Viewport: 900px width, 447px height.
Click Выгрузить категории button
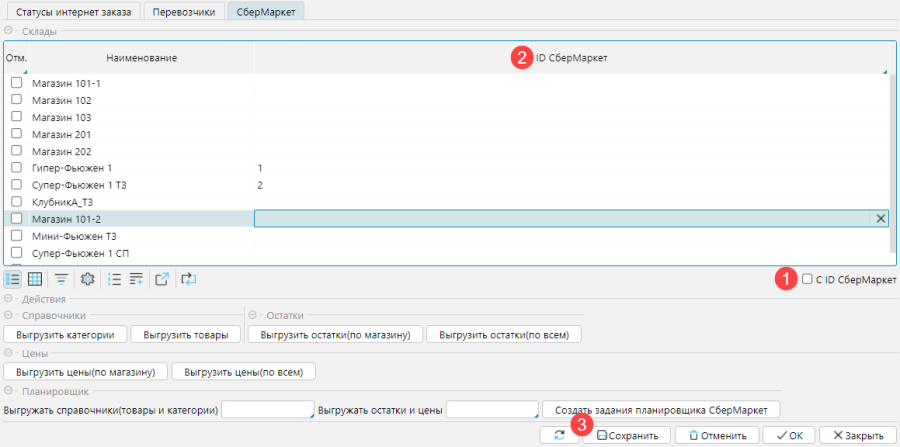pos(66,334)
